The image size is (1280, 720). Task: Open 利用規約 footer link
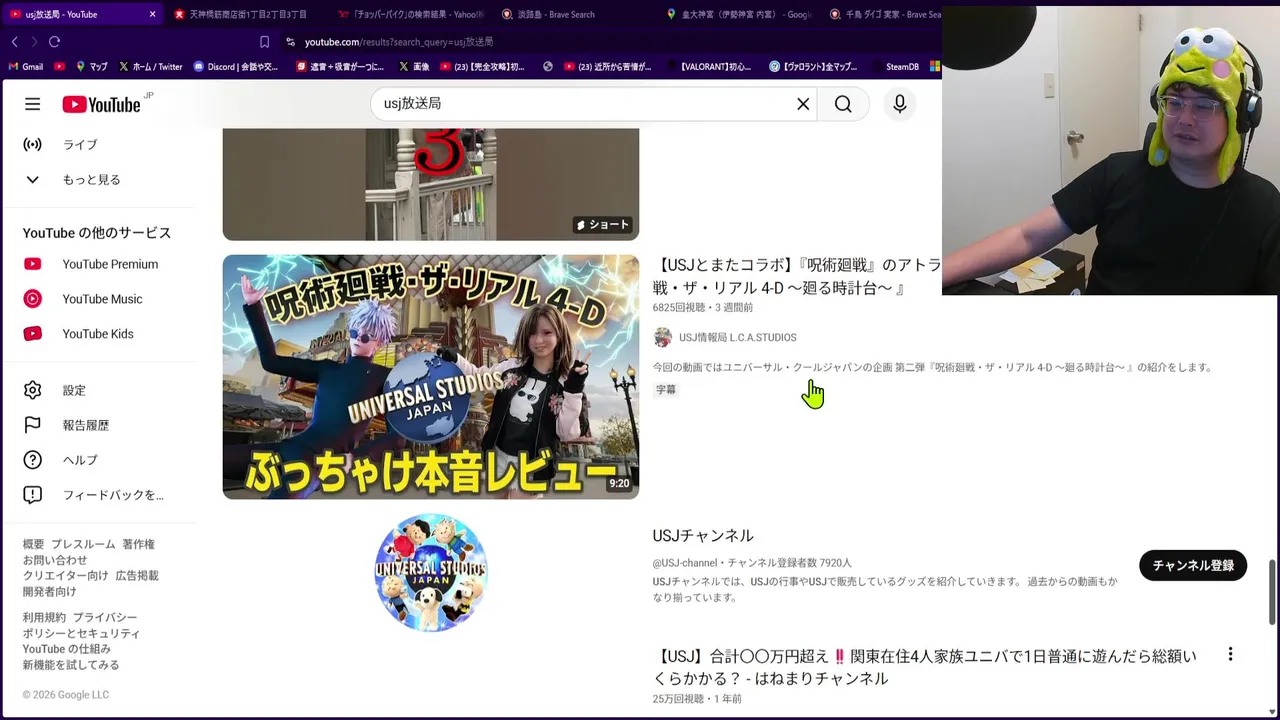[x=44, y=618]
